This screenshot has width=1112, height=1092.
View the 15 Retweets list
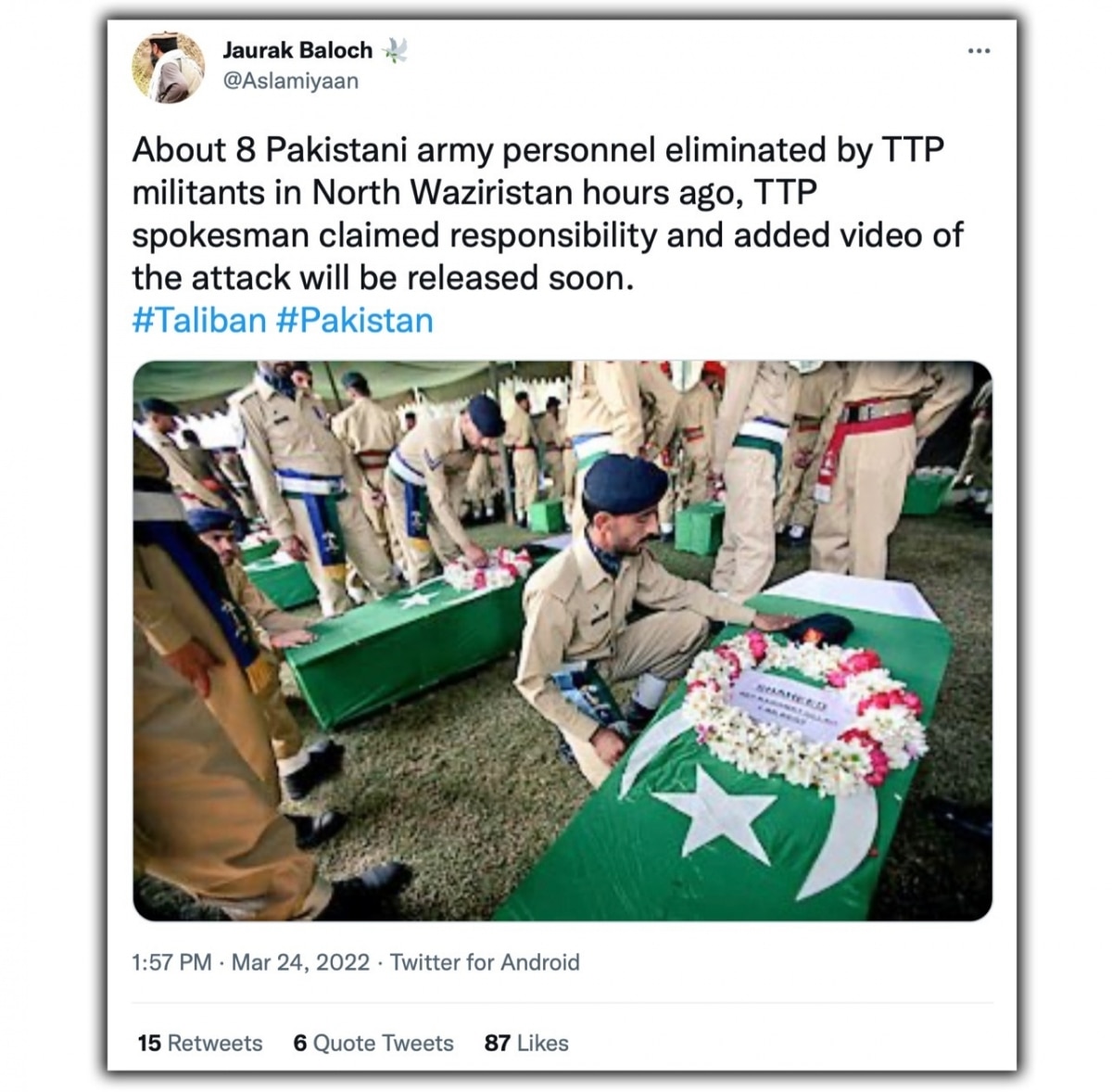[x=199, y=1043]
